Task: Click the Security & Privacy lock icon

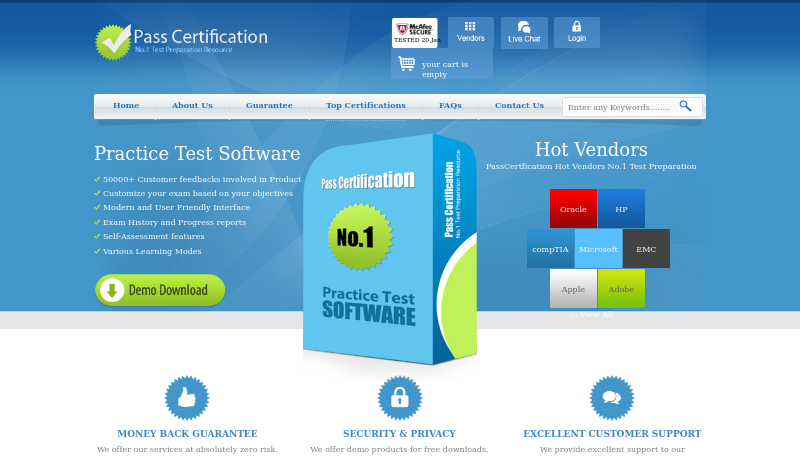Action: [399, 398]
